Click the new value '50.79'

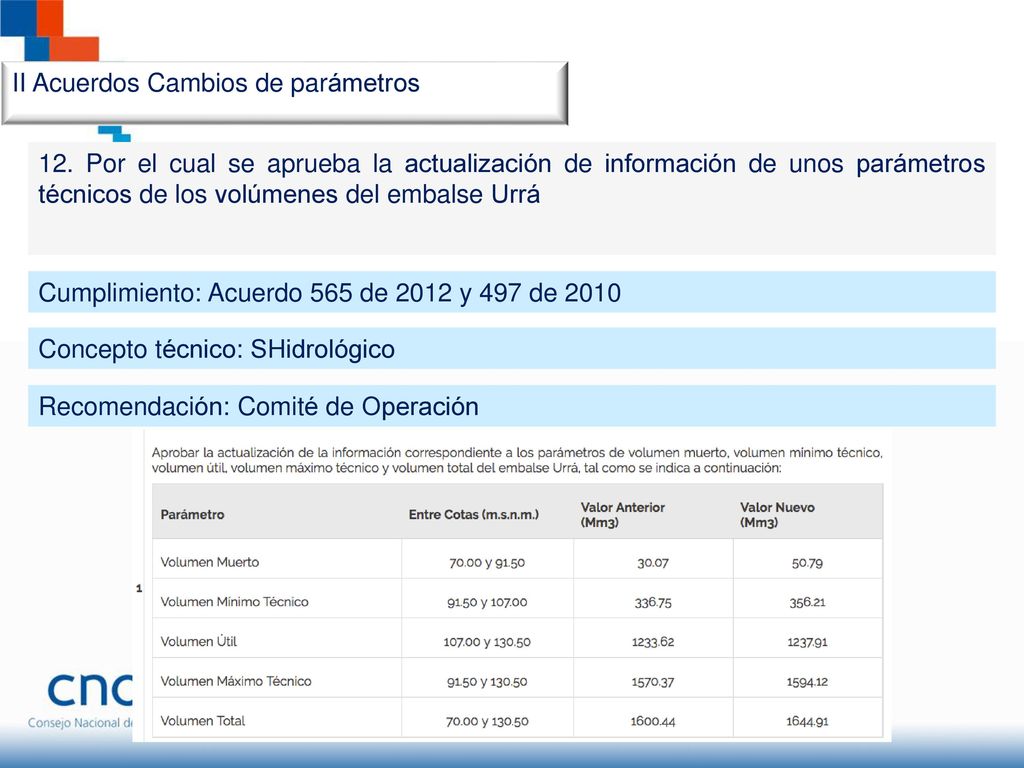pyautogui.click(x=807, y=563)
